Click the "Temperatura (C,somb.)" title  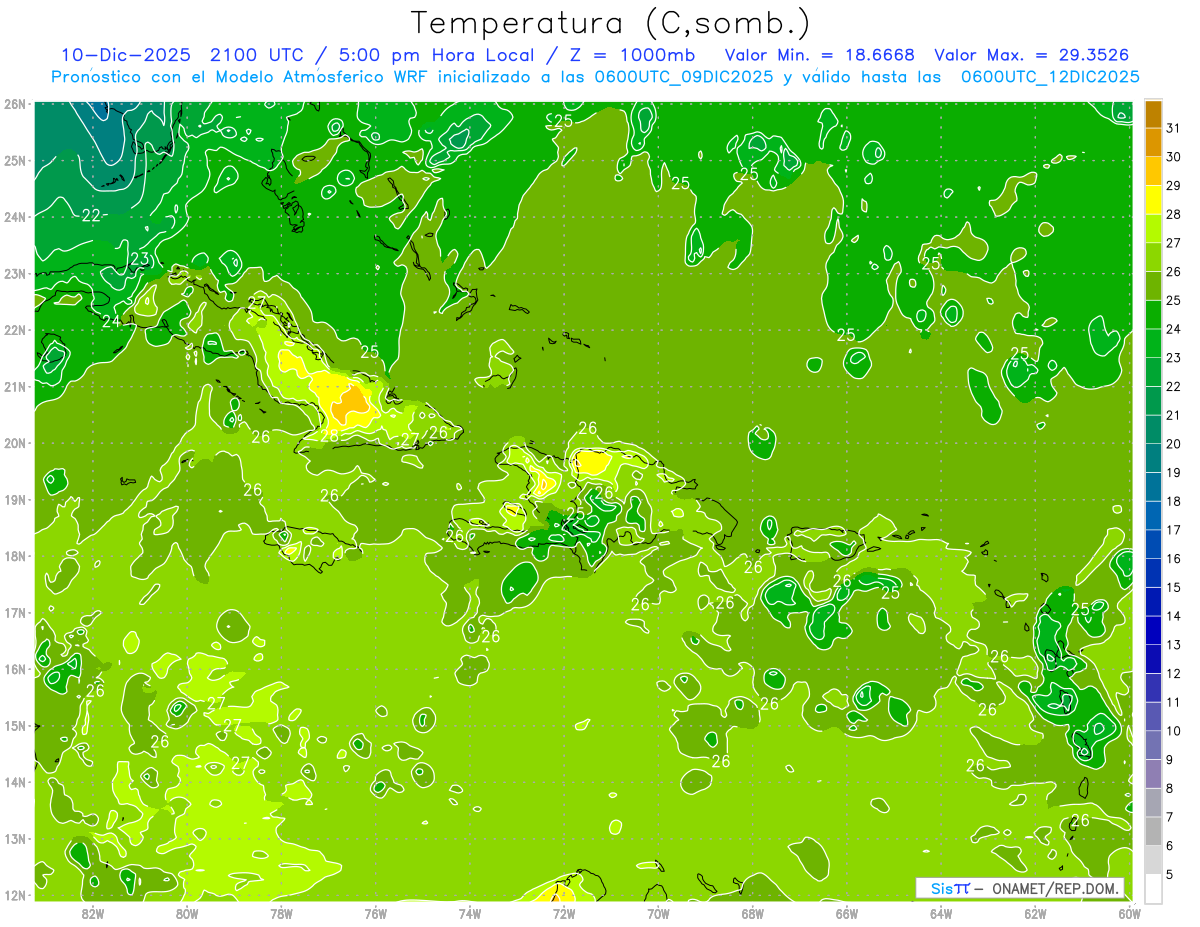coord(611,23)
